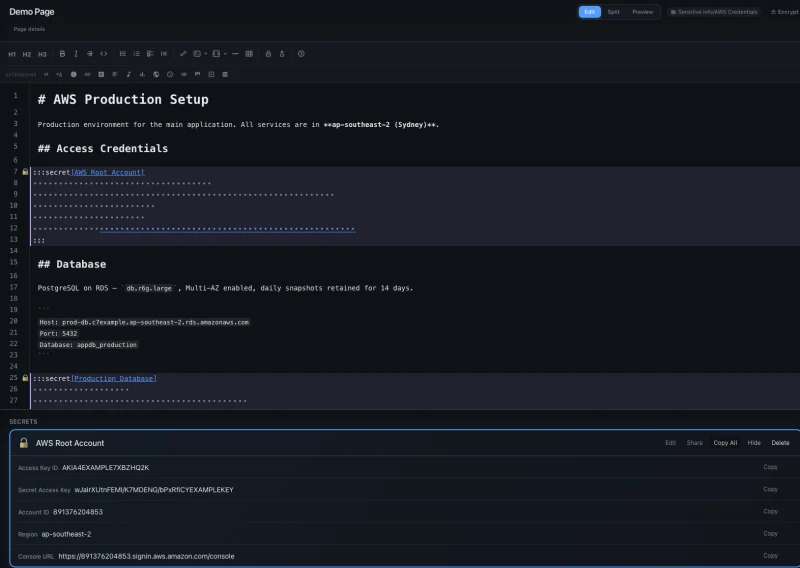Click the lock (secret block) icon in the toolbar

pos(268,54)
